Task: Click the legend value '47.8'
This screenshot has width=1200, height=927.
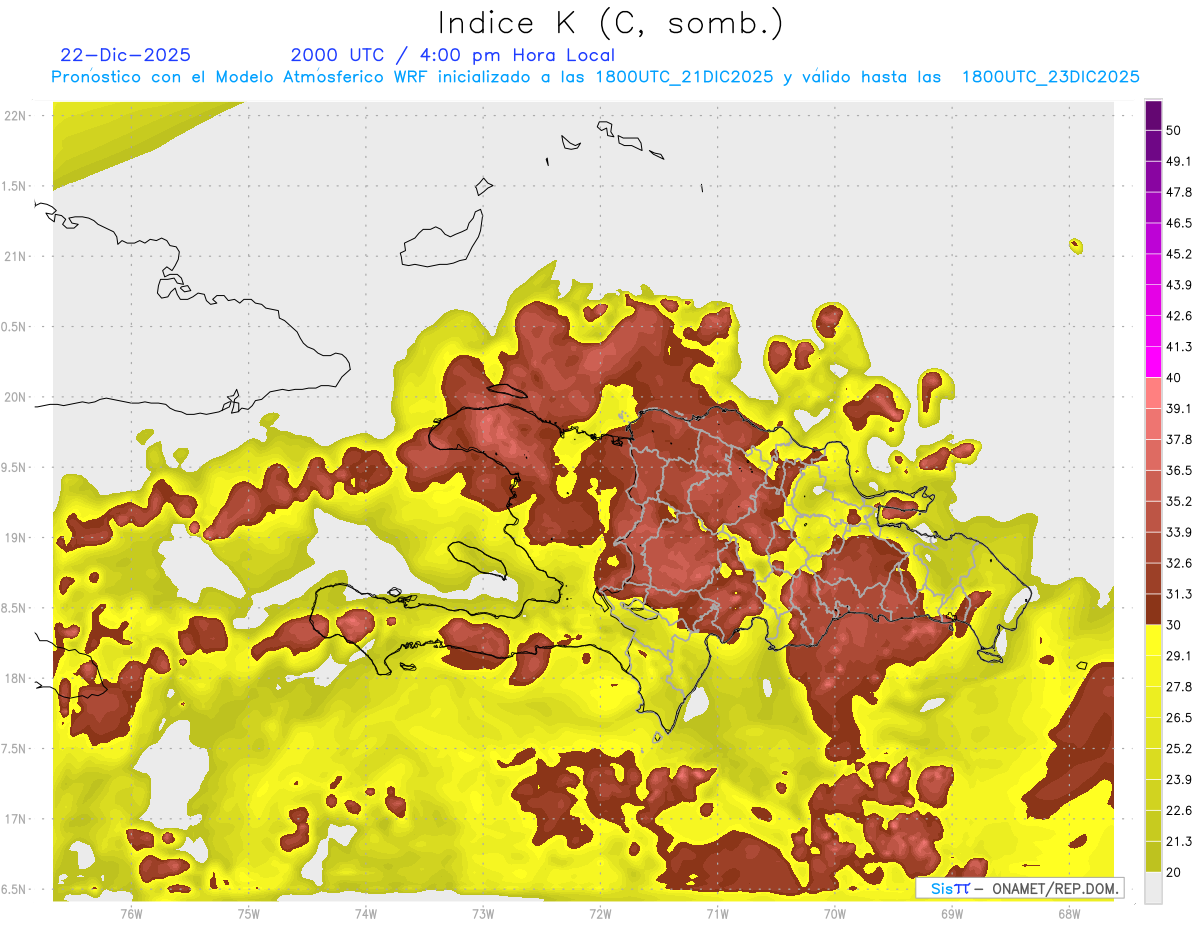Action: pyautogui.click(x=1179, y=192)
